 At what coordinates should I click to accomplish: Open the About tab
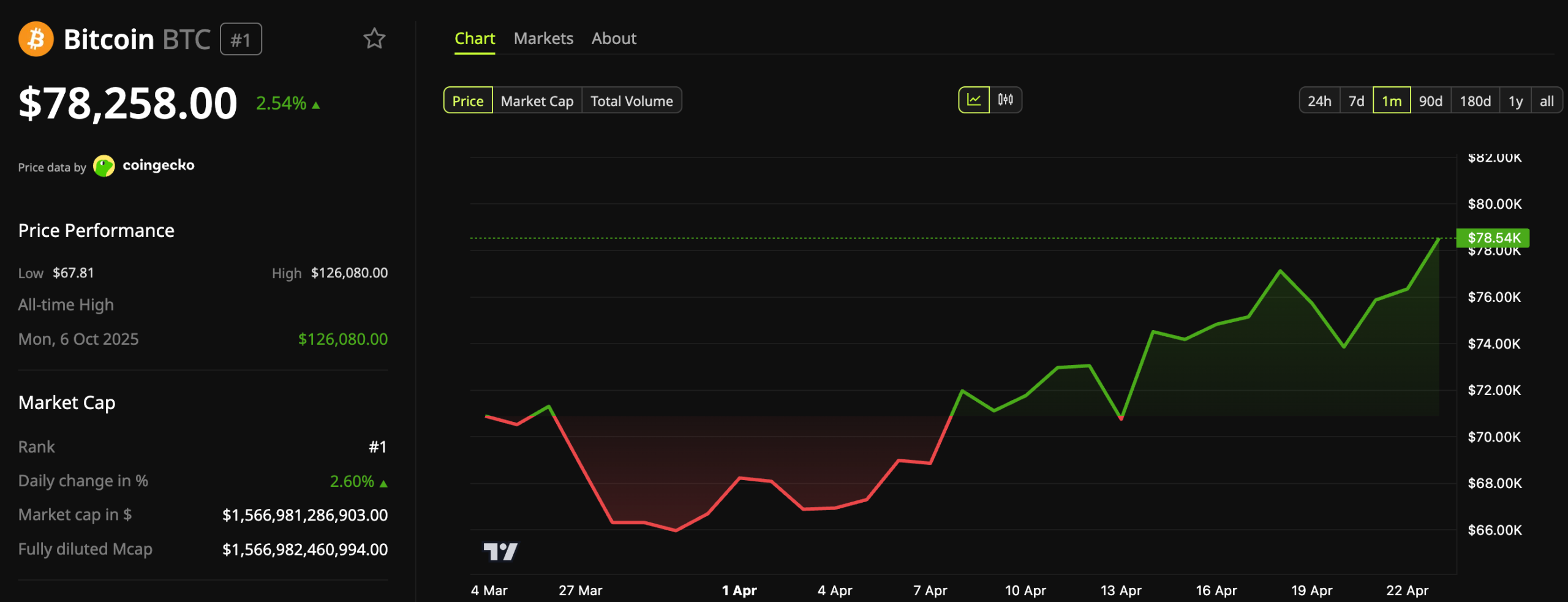pyautogui.click(x=613, y=38)
